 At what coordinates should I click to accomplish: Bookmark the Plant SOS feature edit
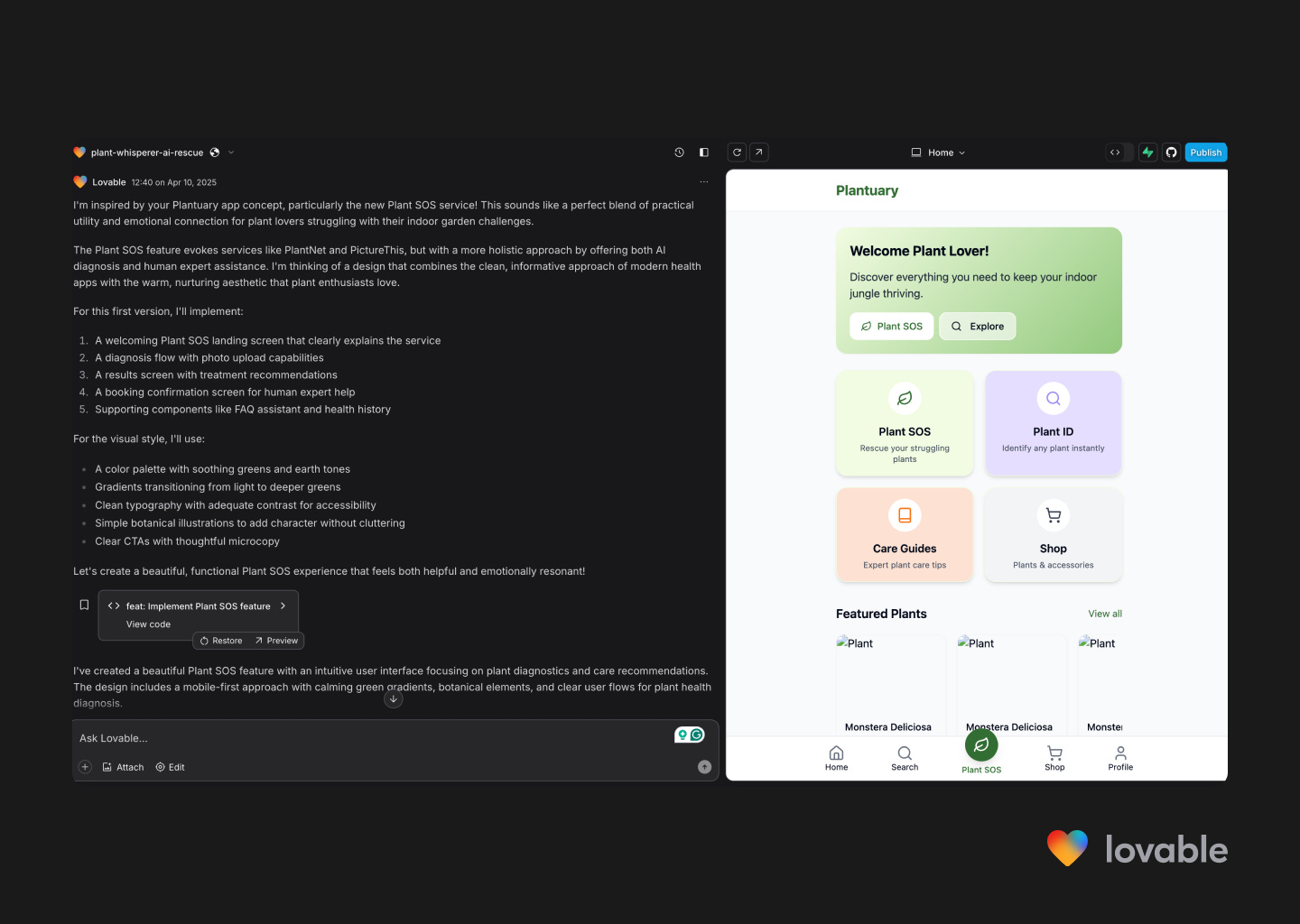(84, 605)
